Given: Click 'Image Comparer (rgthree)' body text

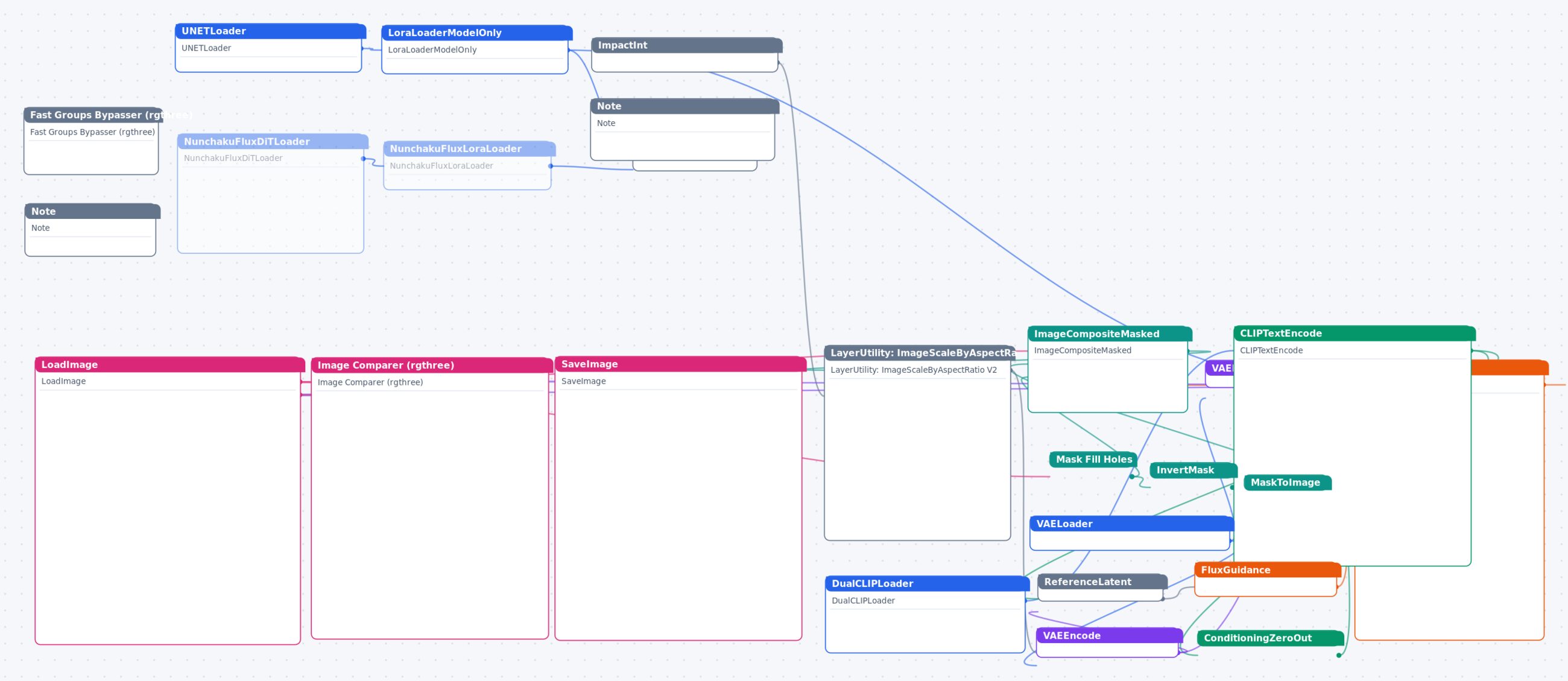Looking at the screenshot, I should (x=370, y=382).
